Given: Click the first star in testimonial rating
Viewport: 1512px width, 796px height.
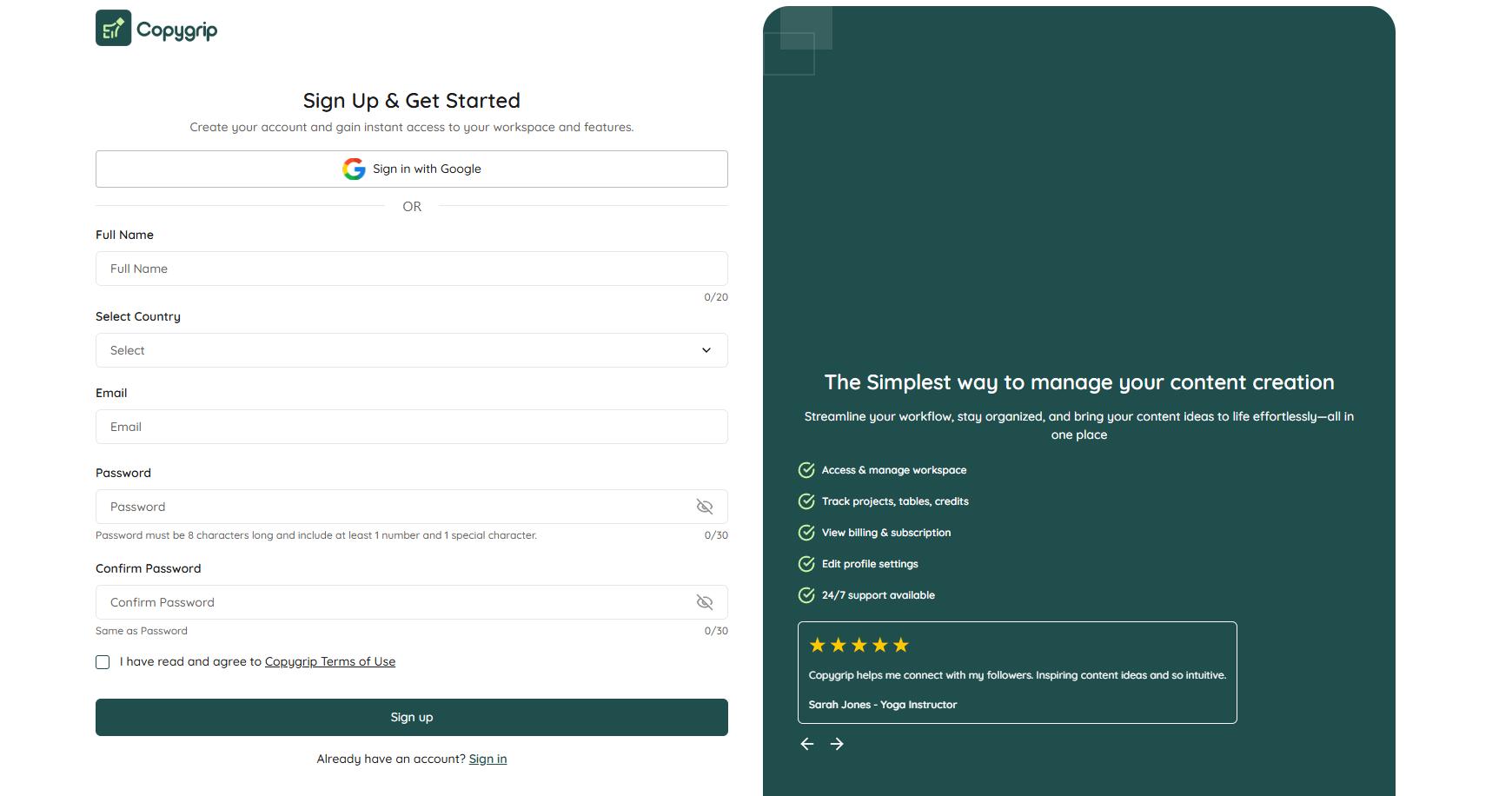Looking at the screenshot, I should pyautogui.click(x=817, y=645).
